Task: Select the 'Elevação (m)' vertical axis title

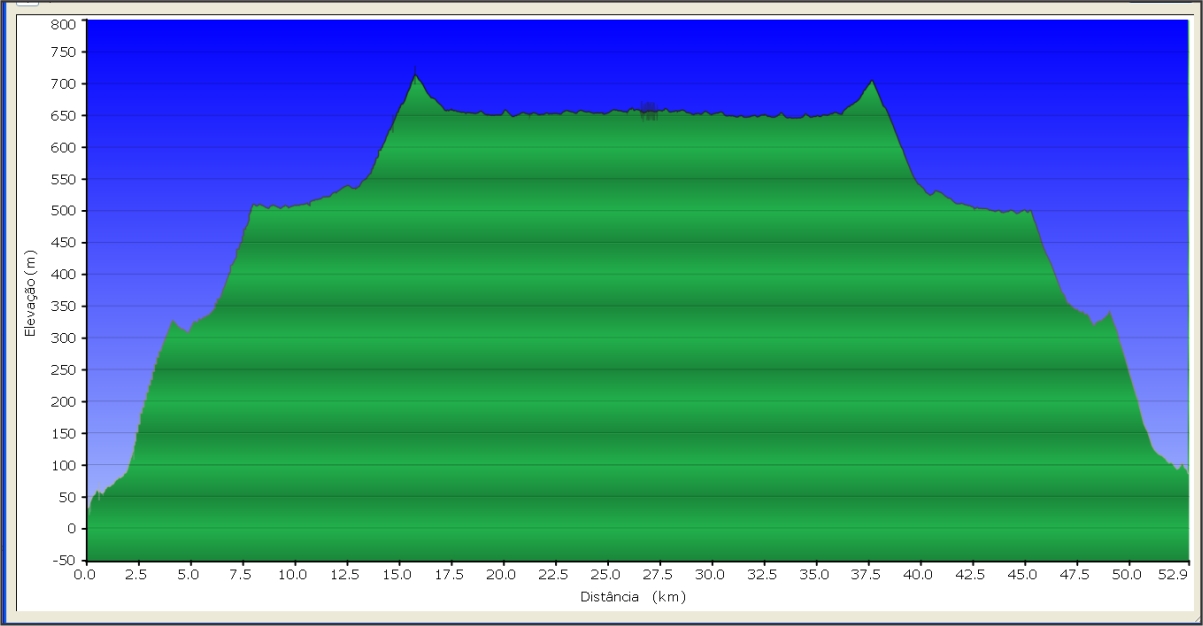Action: pos(30,293)
